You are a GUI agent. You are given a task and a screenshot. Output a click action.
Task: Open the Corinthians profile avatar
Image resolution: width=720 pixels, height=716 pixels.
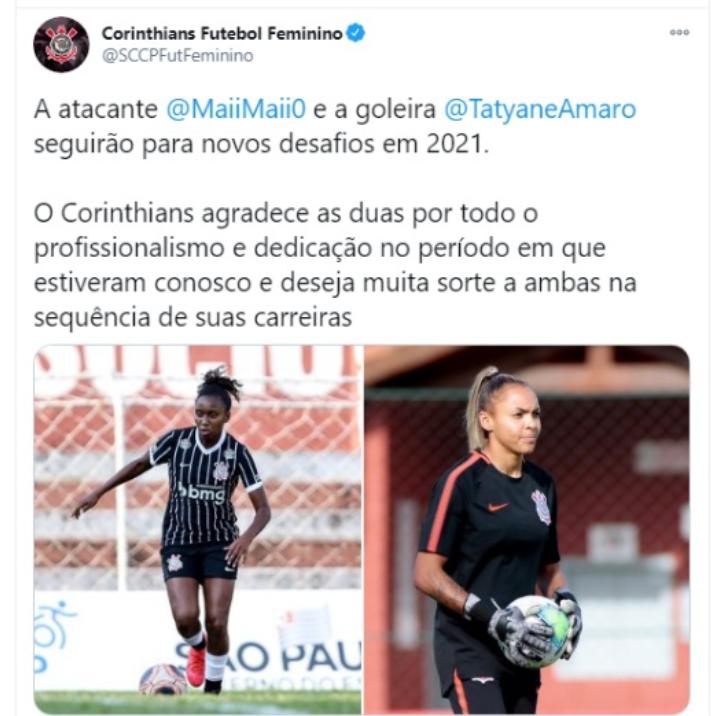point(61,44)
